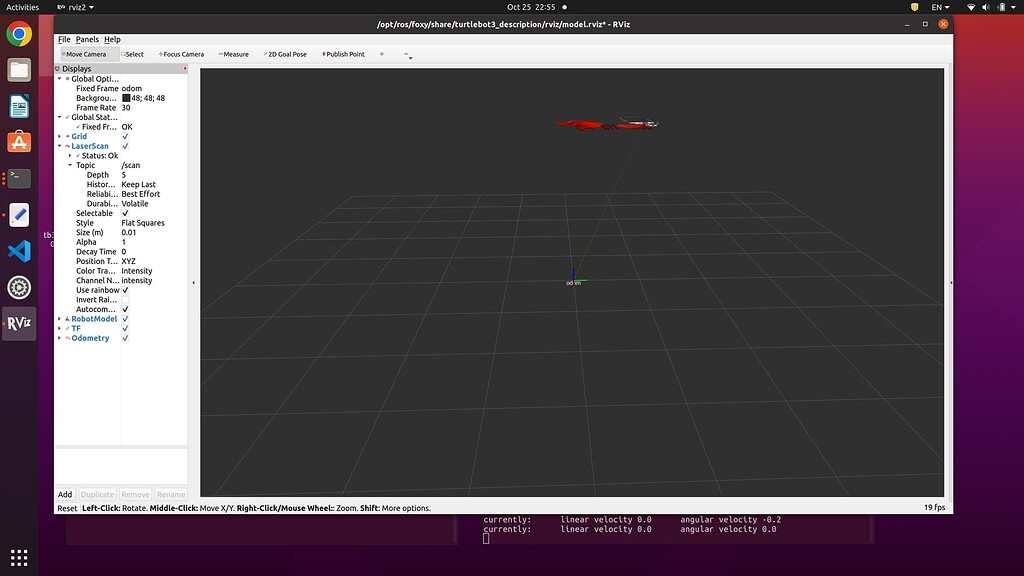Disable the Grid display checkbox
The height and width of the screenshot is (576, 1024).
click(x=125, y=136)
